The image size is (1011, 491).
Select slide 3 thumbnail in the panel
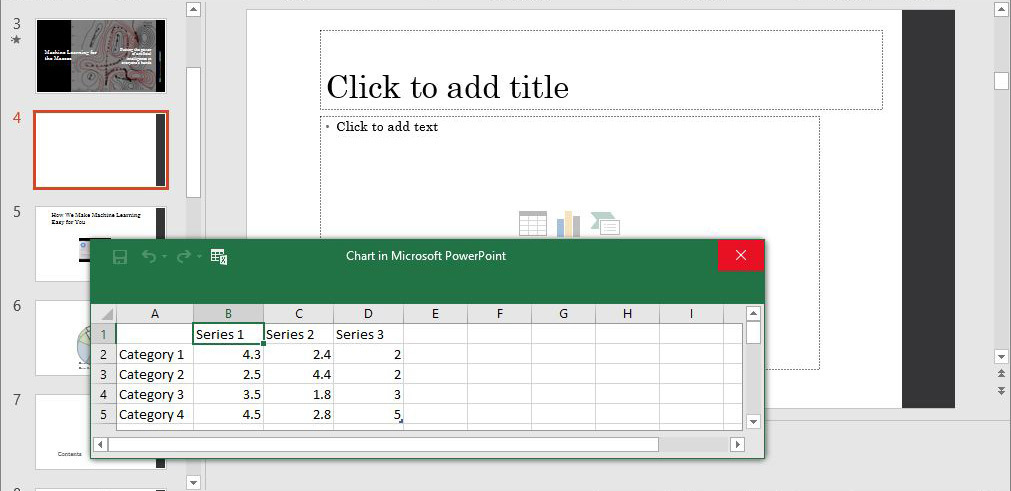click(101, 56)
